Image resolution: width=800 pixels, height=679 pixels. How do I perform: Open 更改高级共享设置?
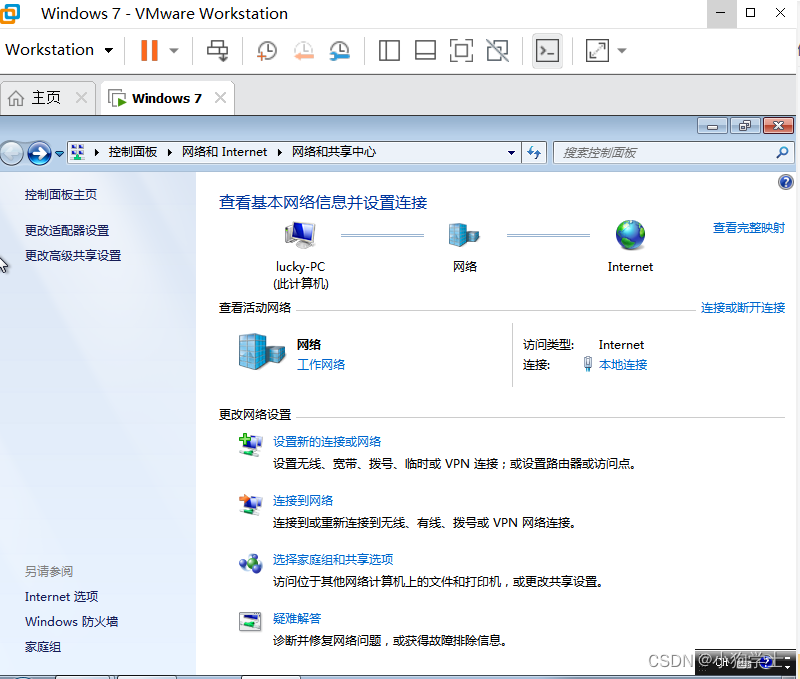(x=73, y=256)
